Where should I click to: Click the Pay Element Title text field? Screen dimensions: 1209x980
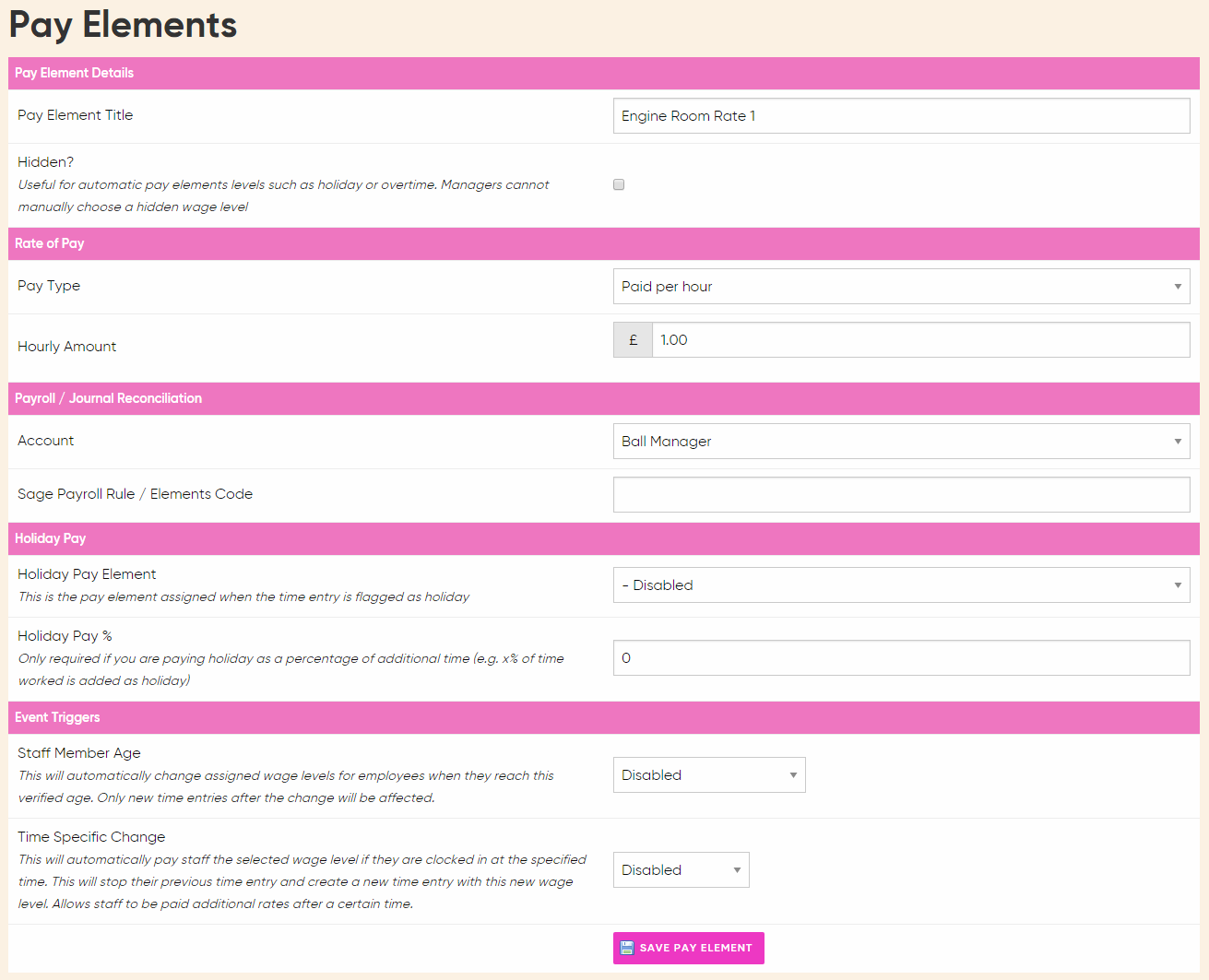click(901, 115)
